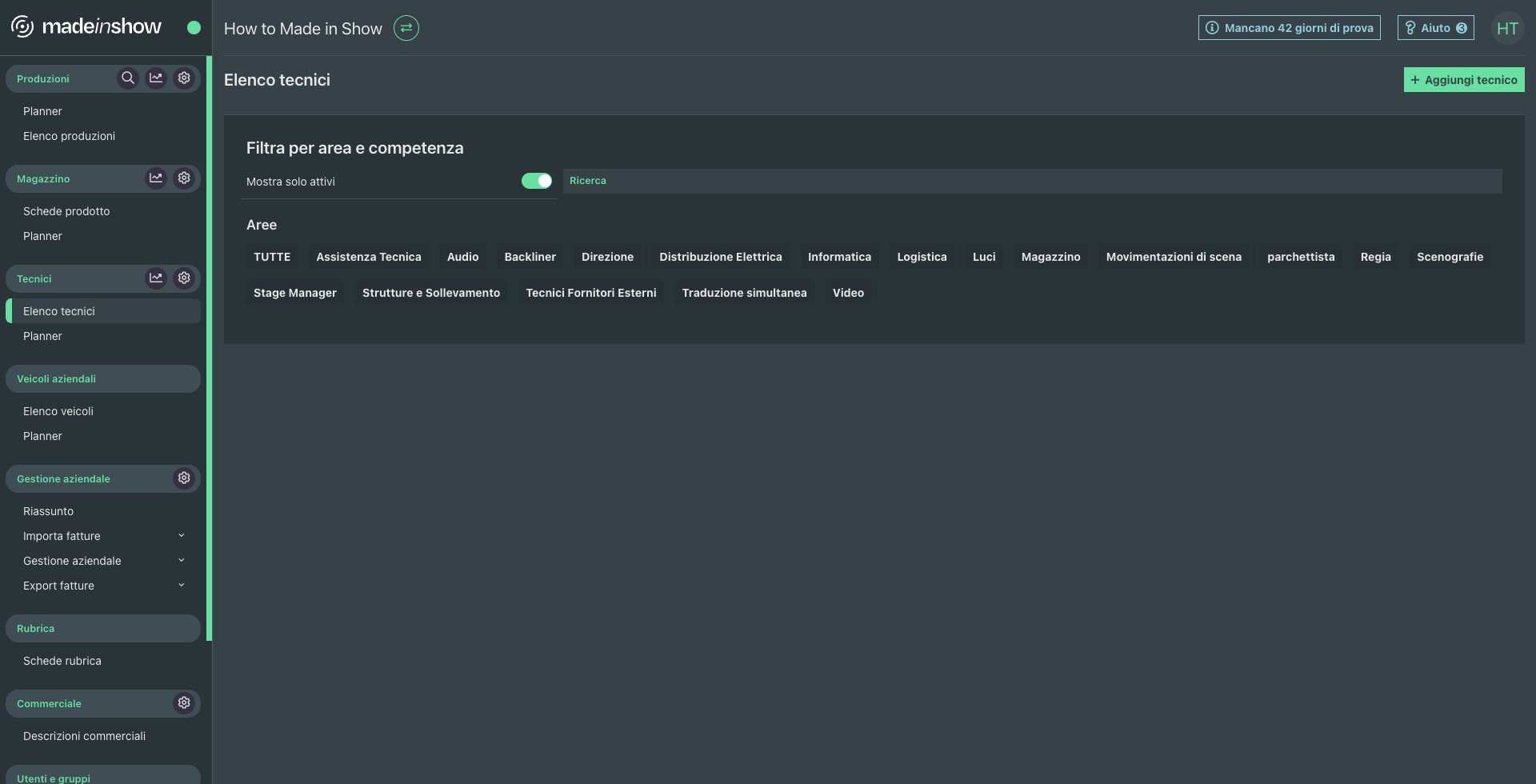Image resolution: width=1536 pixels, height=784 pixels.
Task: Click the Ricerca search field
Action: tap(1032, 181)
